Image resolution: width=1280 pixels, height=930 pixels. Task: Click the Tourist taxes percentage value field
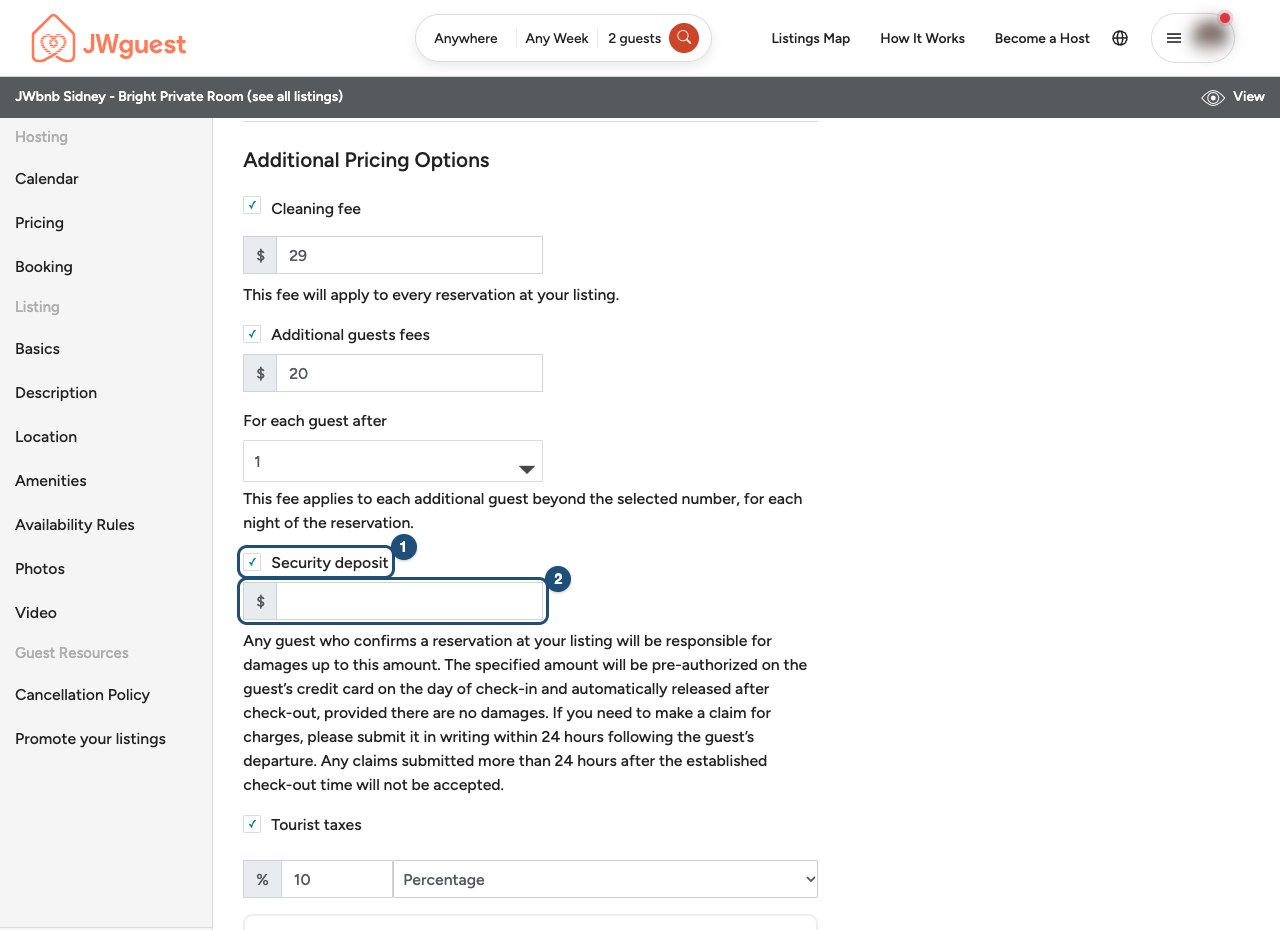pyautogui.click(x=337, y=879)
